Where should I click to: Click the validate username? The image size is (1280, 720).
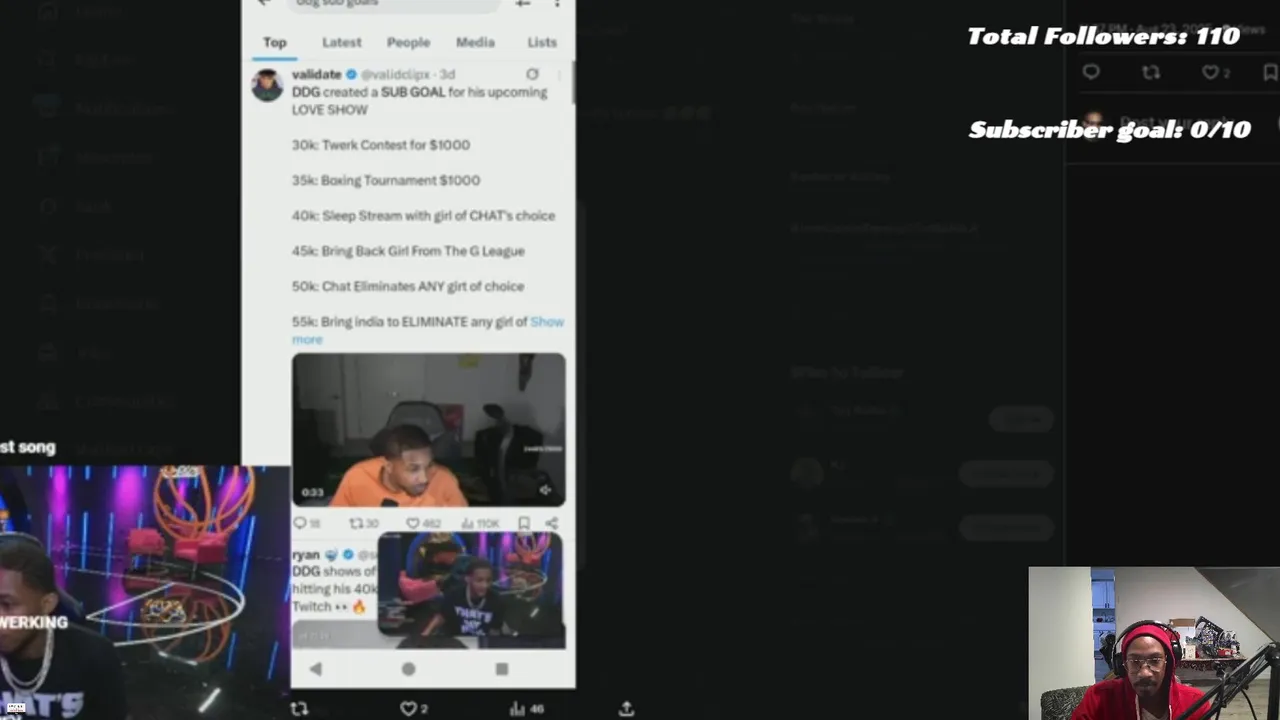coord(317,74)
